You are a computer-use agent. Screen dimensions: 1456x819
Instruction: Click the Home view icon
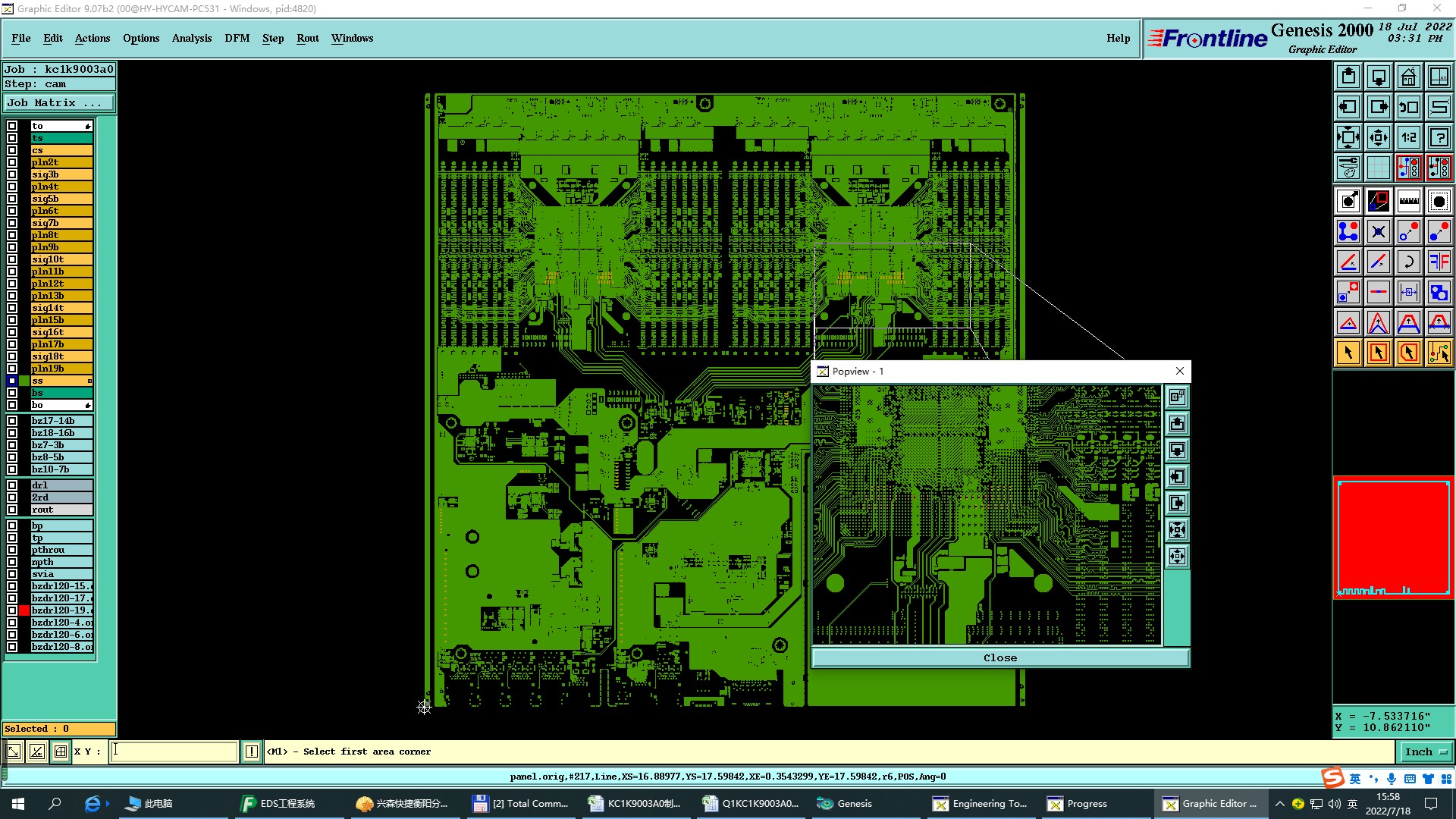pyautogui.click(x=1408, y=77)
